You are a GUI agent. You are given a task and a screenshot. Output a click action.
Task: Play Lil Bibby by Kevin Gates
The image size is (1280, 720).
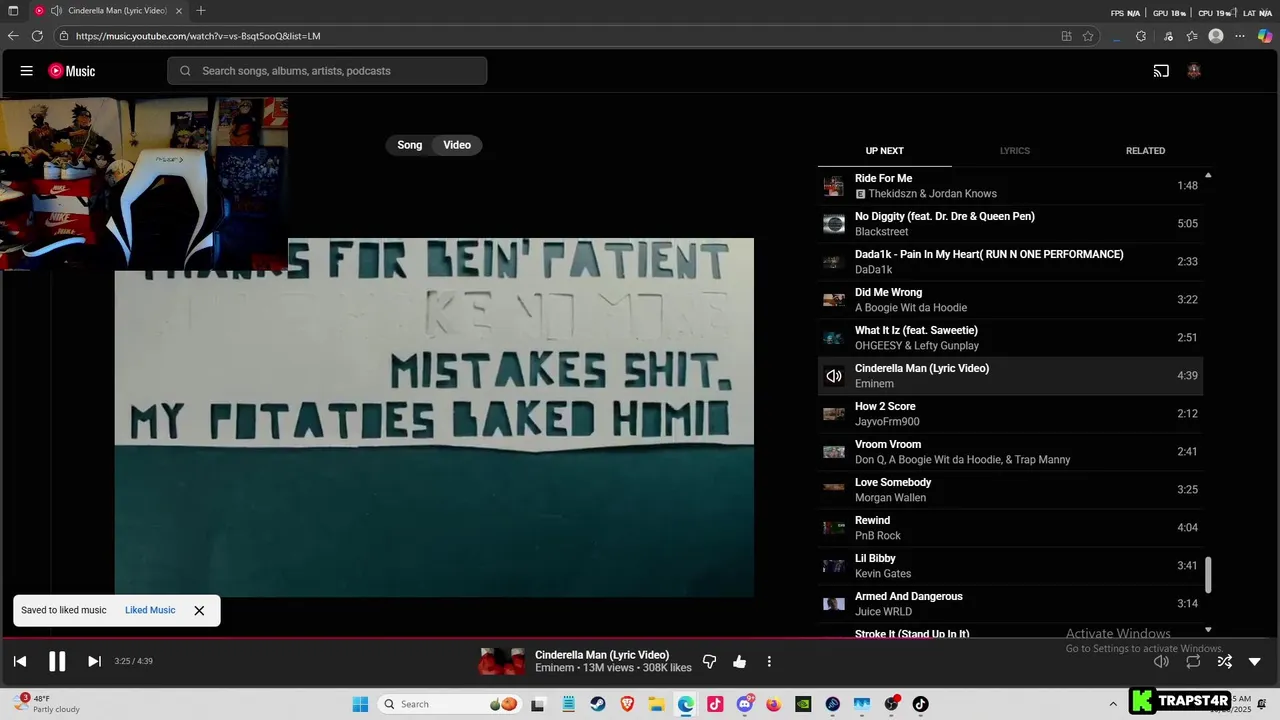[x=1010, y=566]
